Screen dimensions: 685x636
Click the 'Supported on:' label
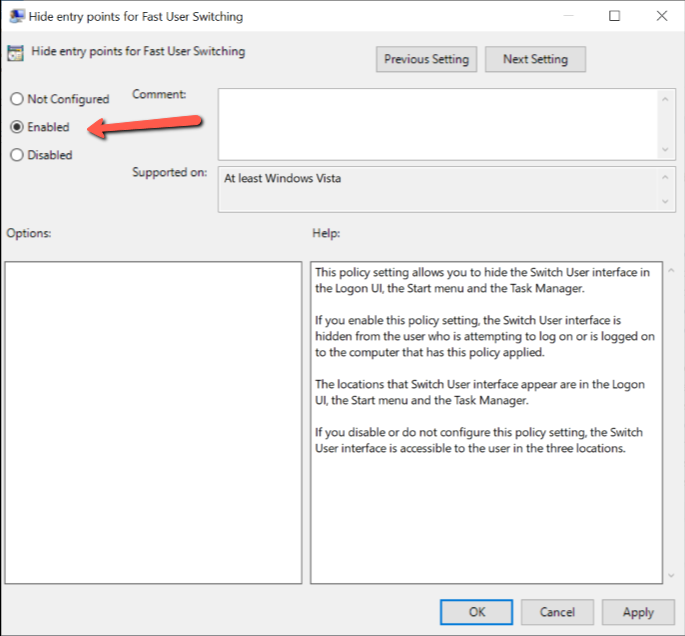pyautogui.click(x=170, y=172)
